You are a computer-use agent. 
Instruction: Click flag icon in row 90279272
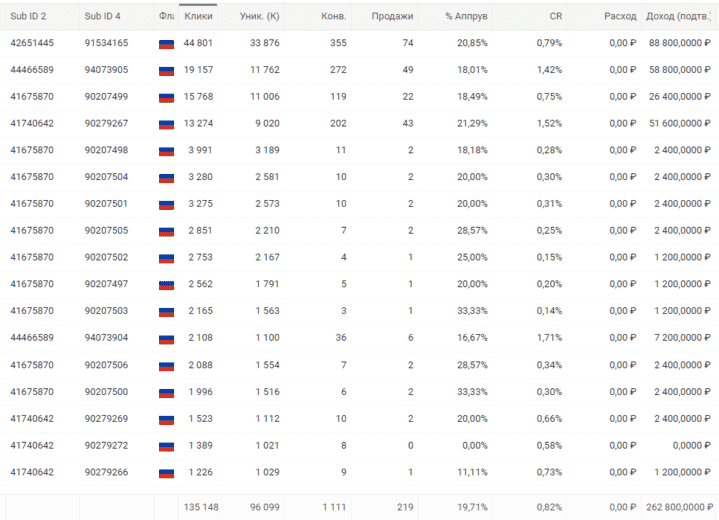[x=166, y=446]
